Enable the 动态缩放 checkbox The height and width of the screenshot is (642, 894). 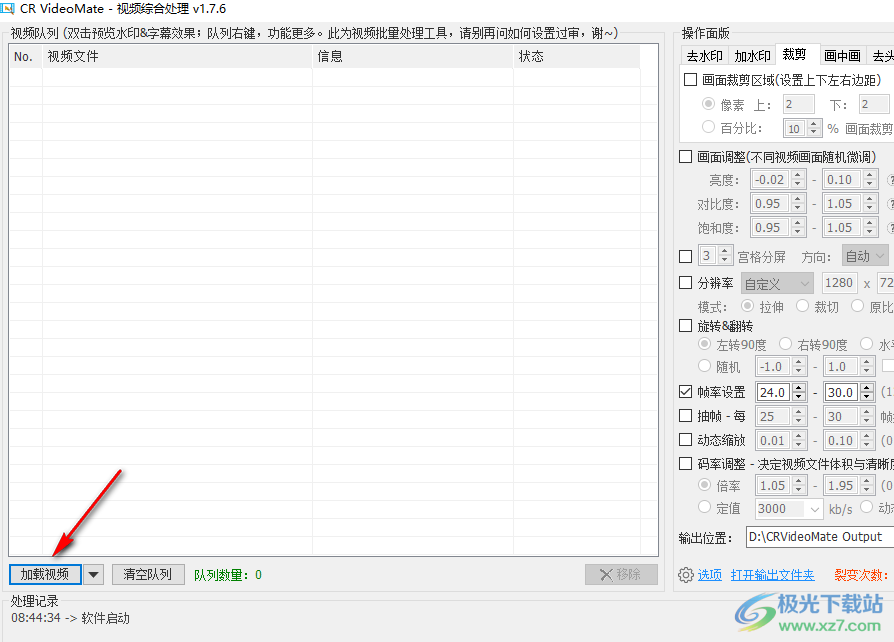[686, 440]
